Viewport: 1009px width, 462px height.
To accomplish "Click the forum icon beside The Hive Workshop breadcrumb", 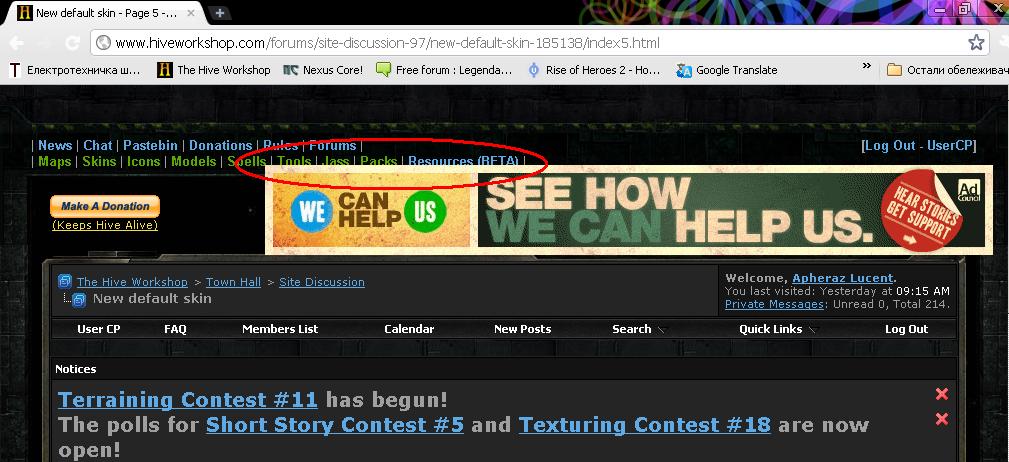I will tap(65, 281).
